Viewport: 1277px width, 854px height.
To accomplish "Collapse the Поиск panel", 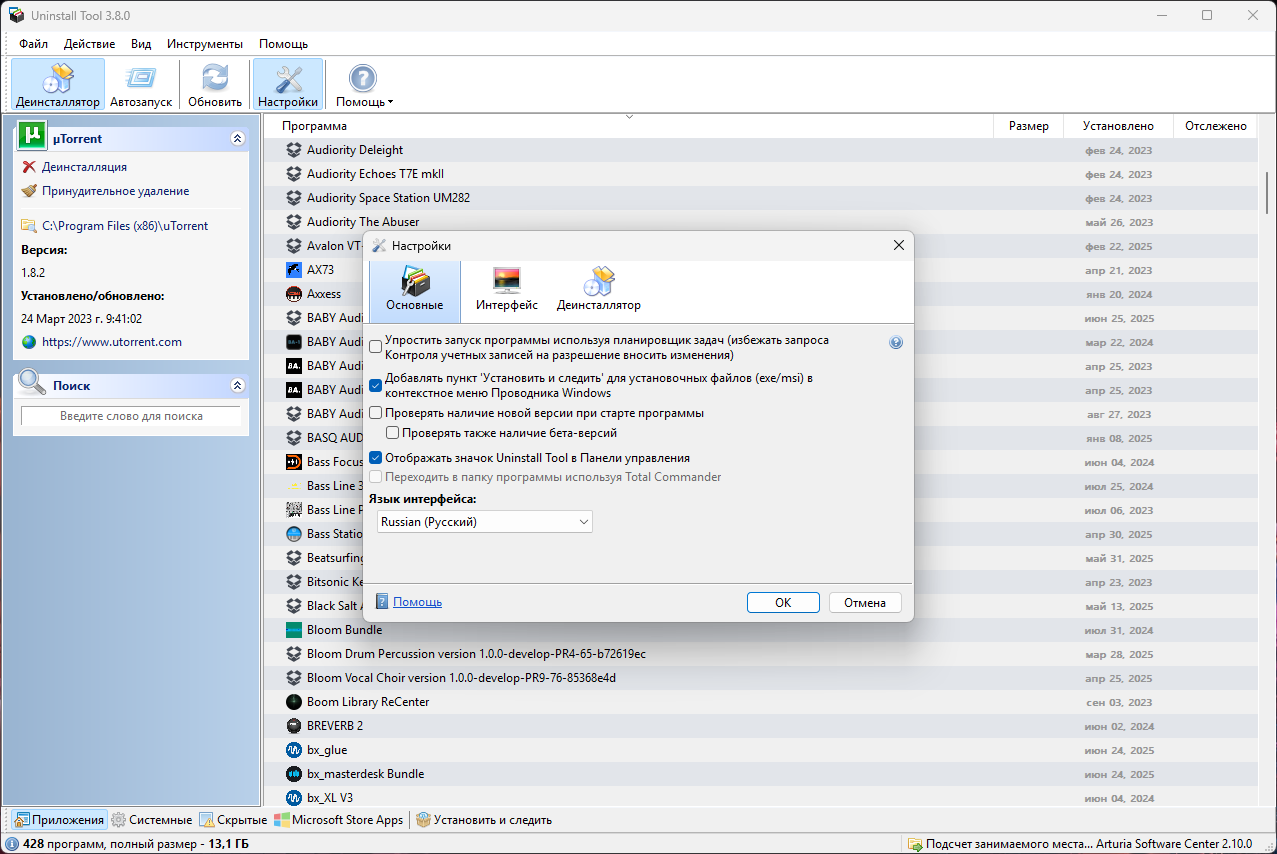I will 237,385.
